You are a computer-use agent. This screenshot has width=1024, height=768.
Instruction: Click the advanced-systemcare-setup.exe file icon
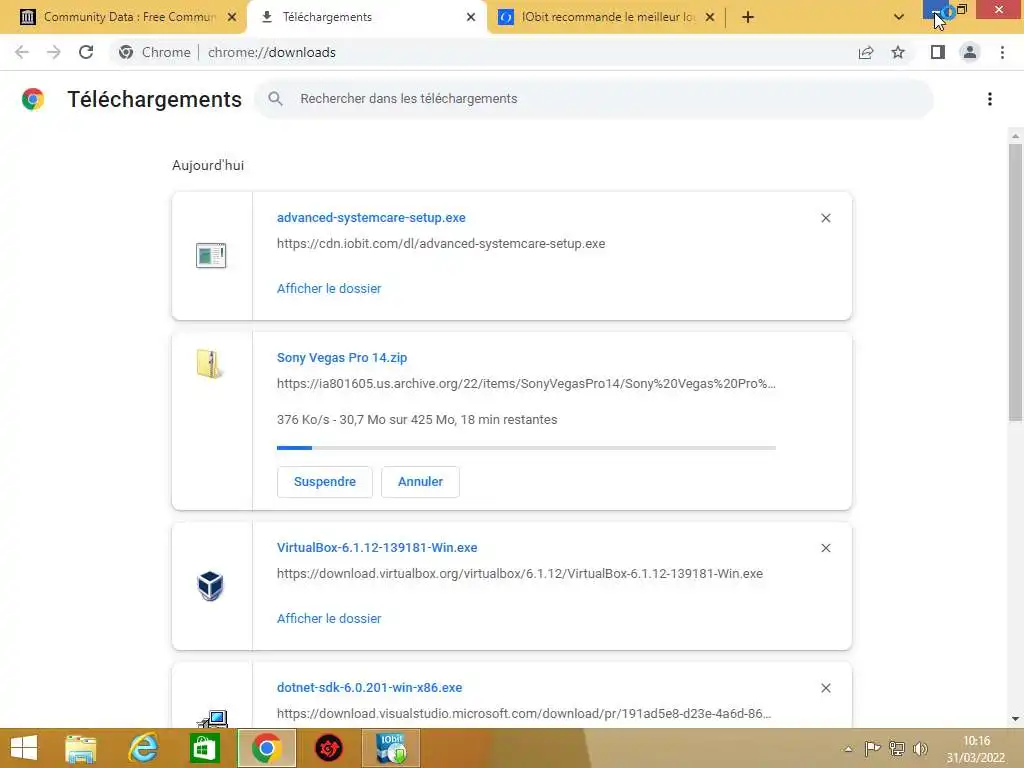click(x=211, y=255)
